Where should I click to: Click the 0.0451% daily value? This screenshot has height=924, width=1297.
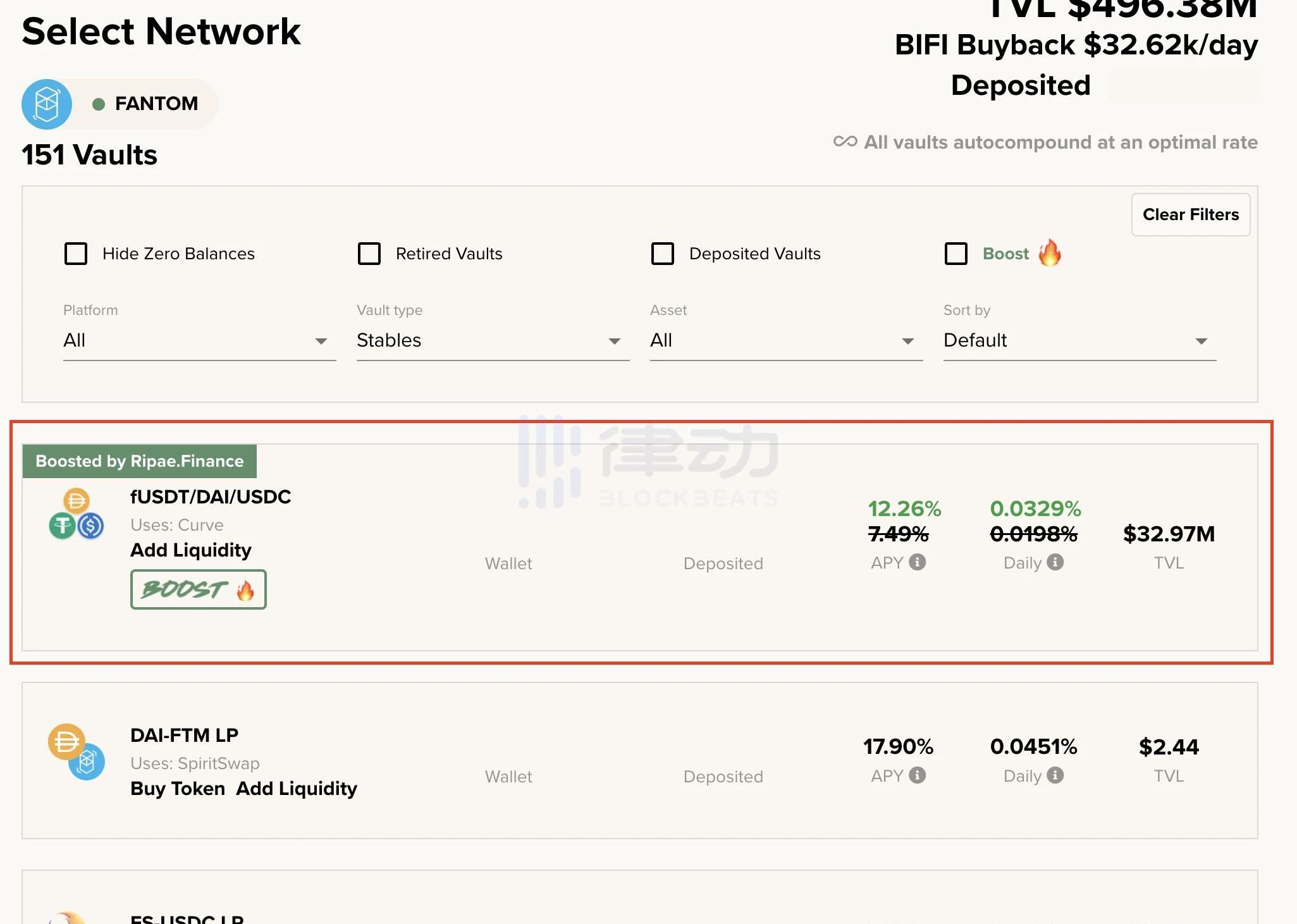(x=1034, y=747)
